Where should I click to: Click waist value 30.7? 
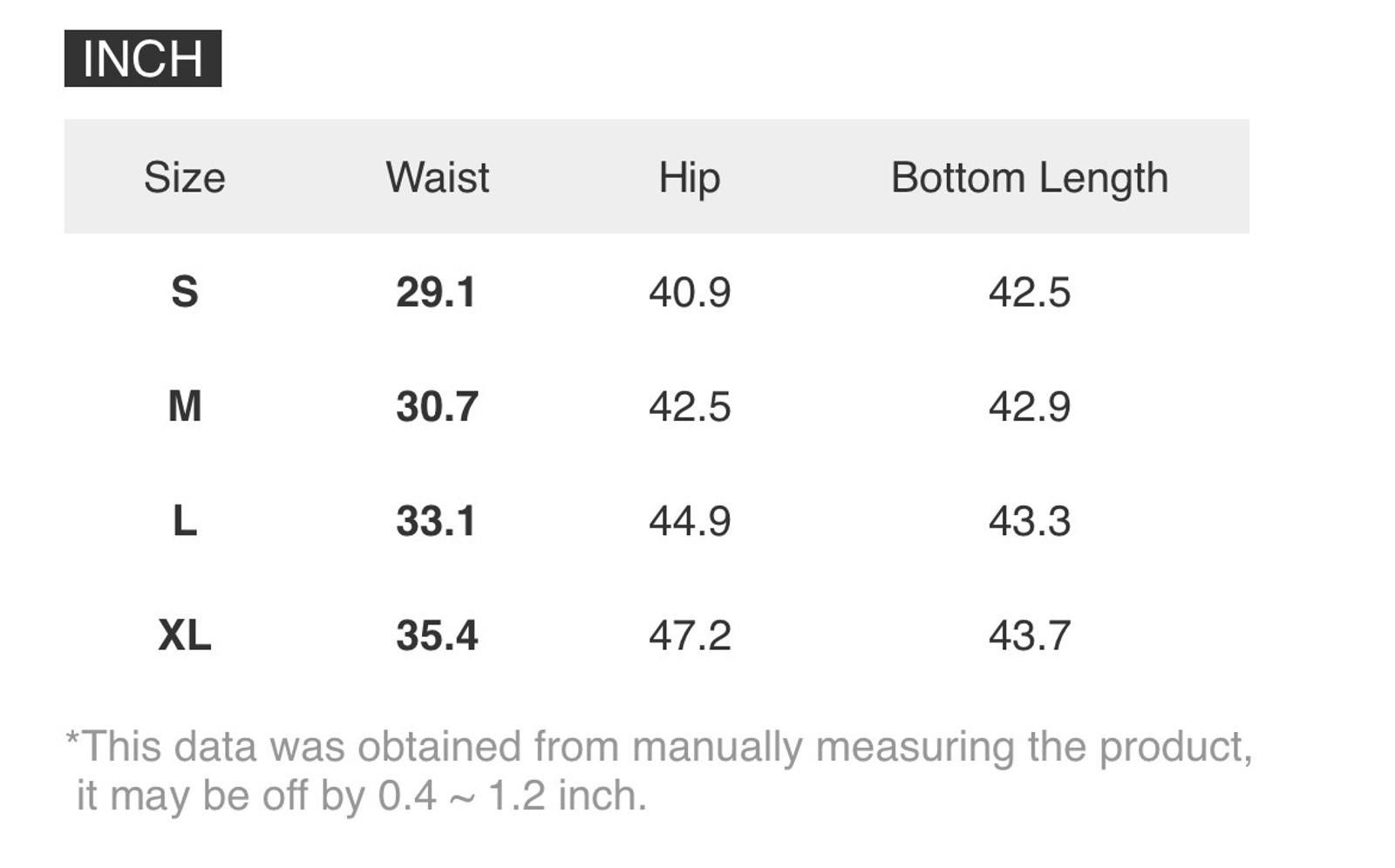pos(437,407)
